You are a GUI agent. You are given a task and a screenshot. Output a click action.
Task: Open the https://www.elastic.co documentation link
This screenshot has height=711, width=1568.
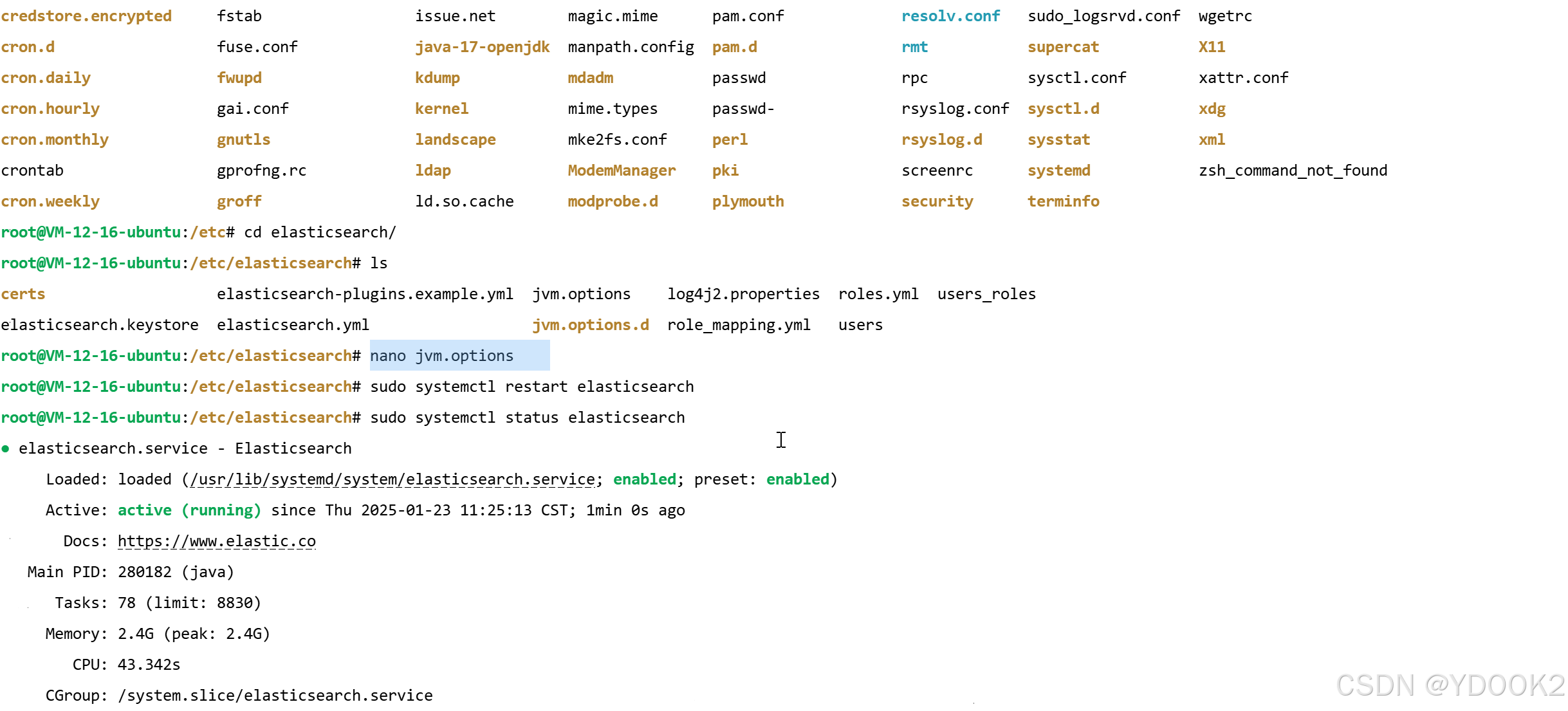(x=216, y=541)
